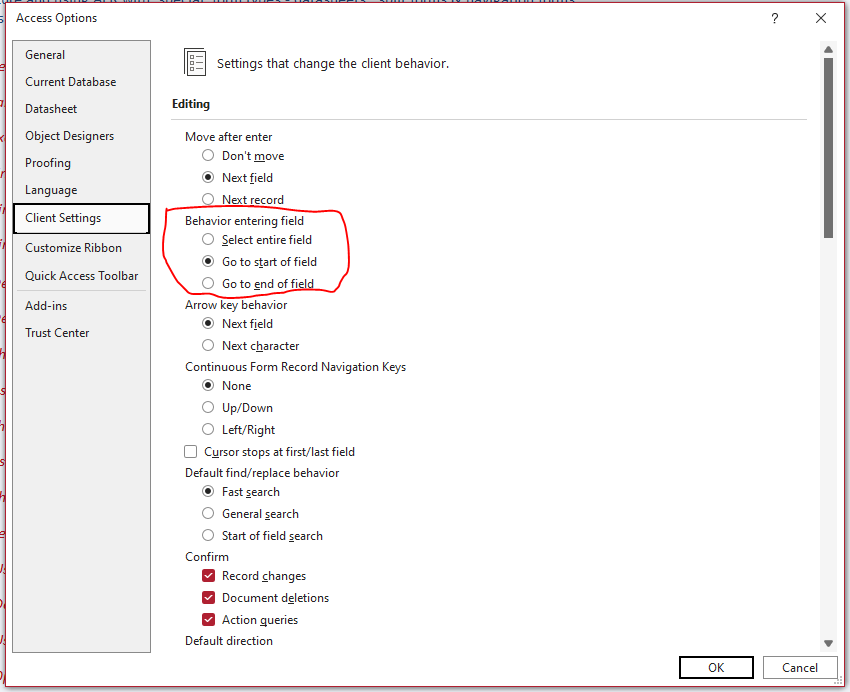
Task: Switch to Current Database settings
Action: click(x=70, y=82)
